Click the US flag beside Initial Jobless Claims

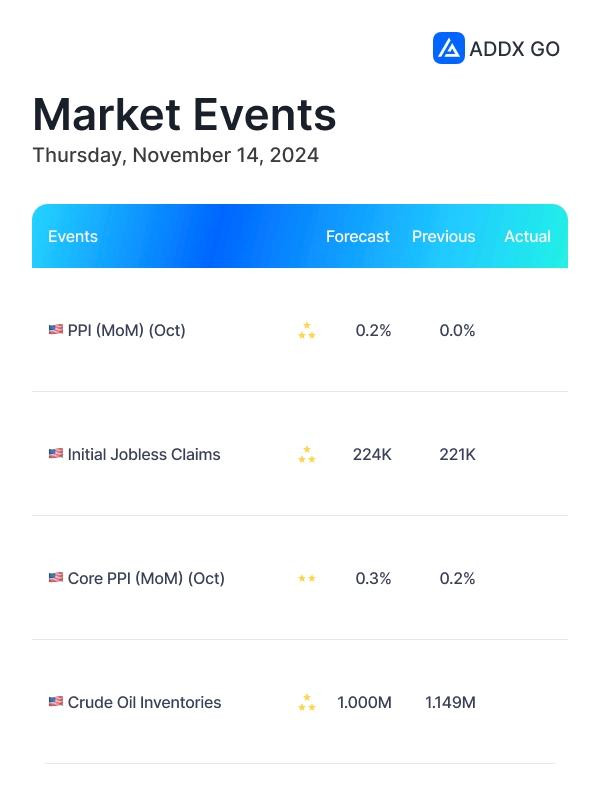pyautogui.click(x=56, y=454)
